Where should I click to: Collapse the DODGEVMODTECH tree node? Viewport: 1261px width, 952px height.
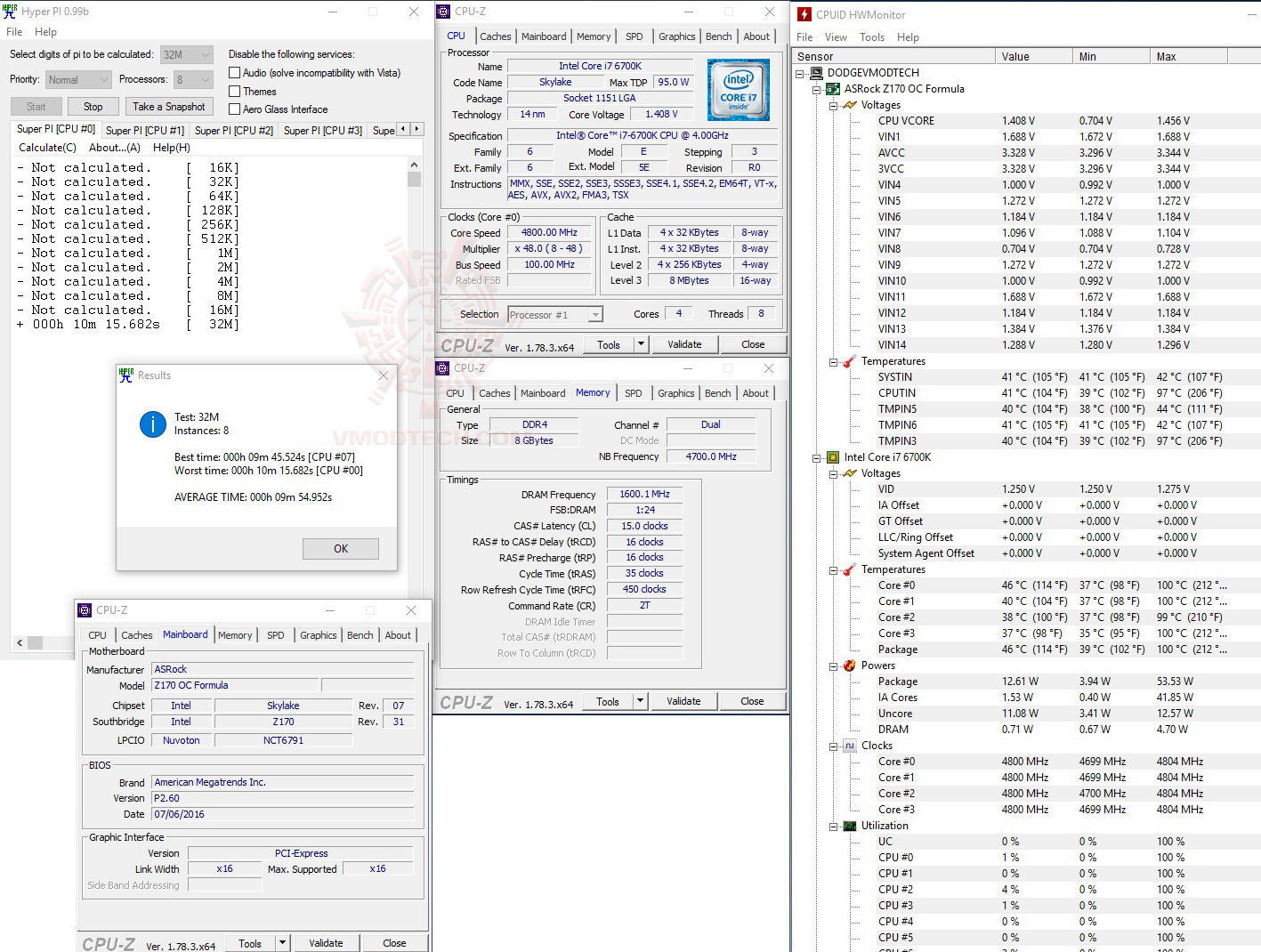click(x=800, y=73)
